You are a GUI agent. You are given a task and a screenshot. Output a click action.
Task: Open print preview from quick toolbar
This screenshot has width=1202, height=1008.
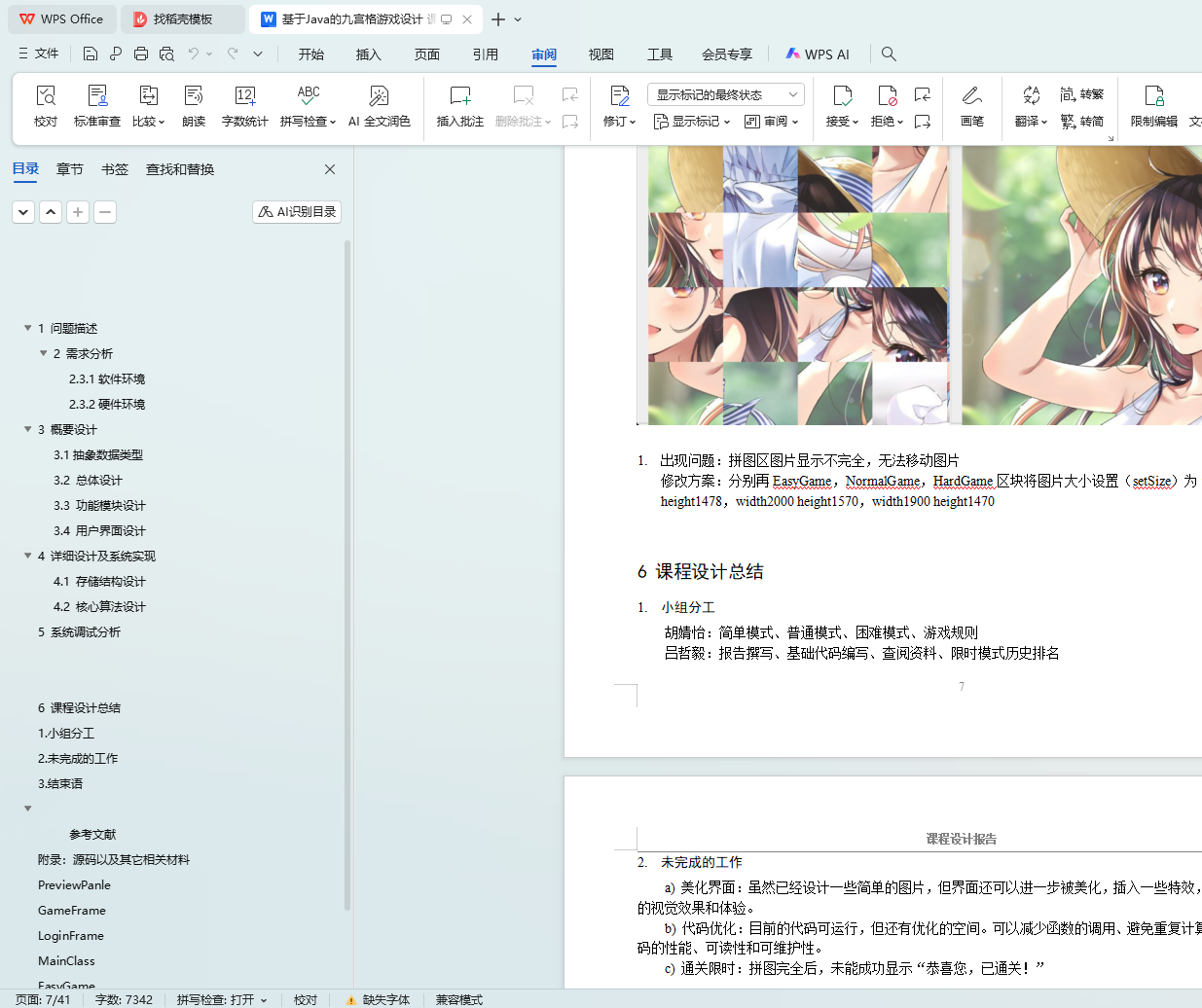(166, 54)
